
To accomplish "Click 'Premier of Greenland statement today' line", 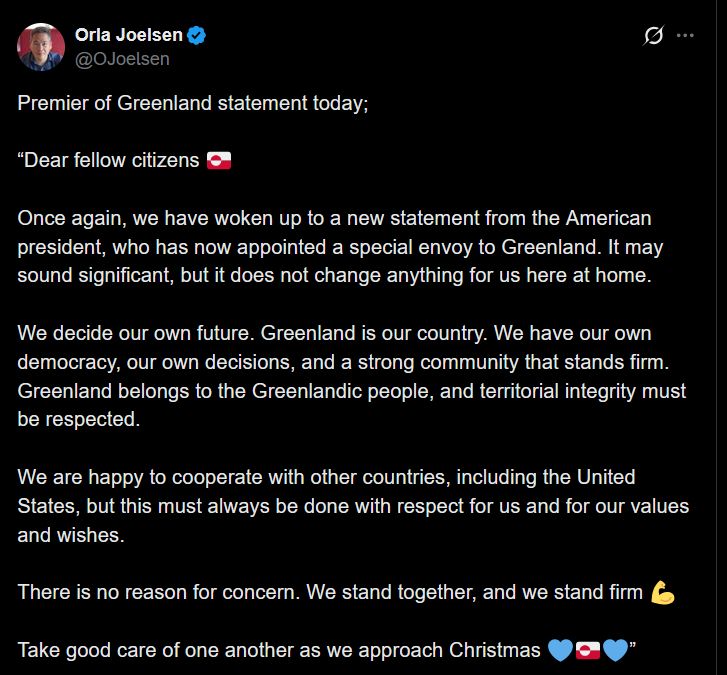I will click(193, 104).
